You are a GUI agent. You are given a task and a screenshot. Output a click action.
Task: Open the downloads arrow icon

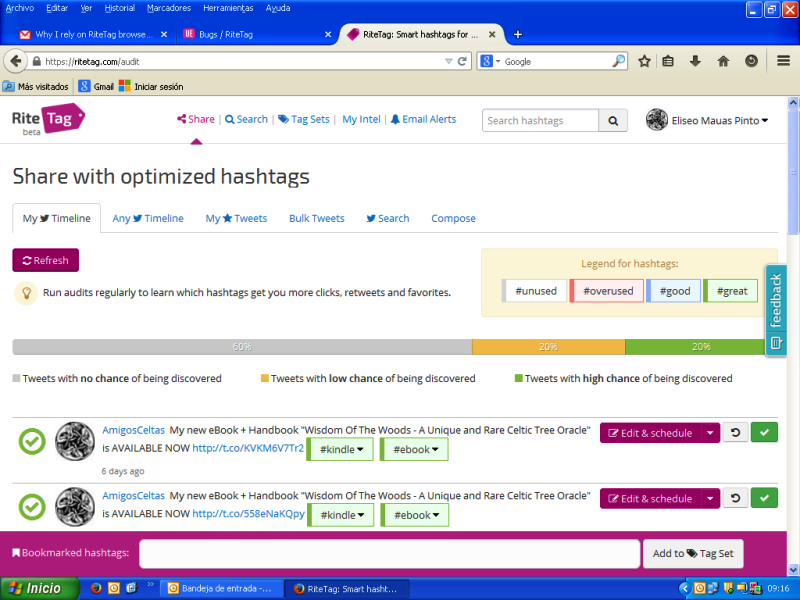point(695,61)
